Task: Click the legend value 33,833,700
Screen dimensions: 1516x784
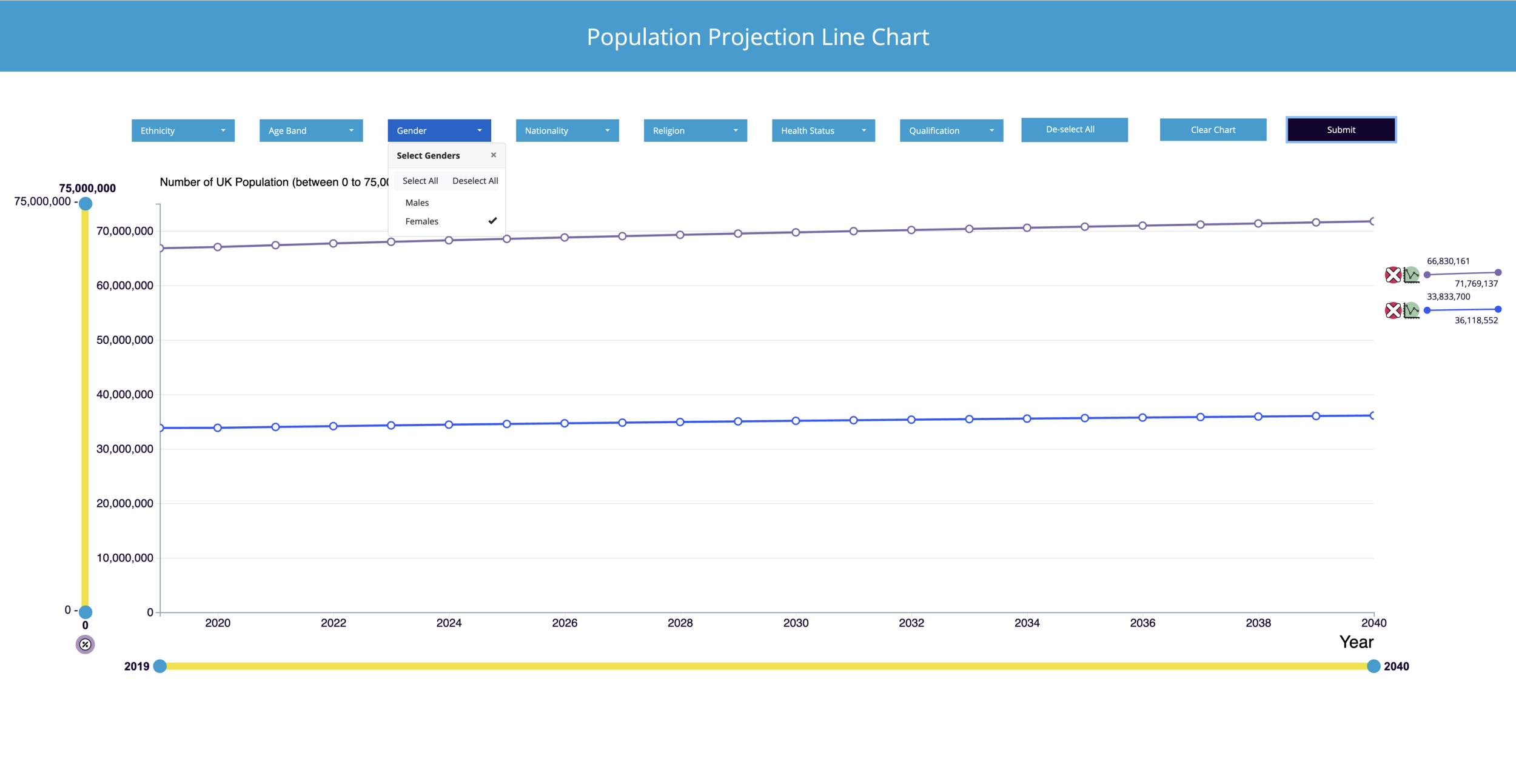Action: [x=1448, y=297]
